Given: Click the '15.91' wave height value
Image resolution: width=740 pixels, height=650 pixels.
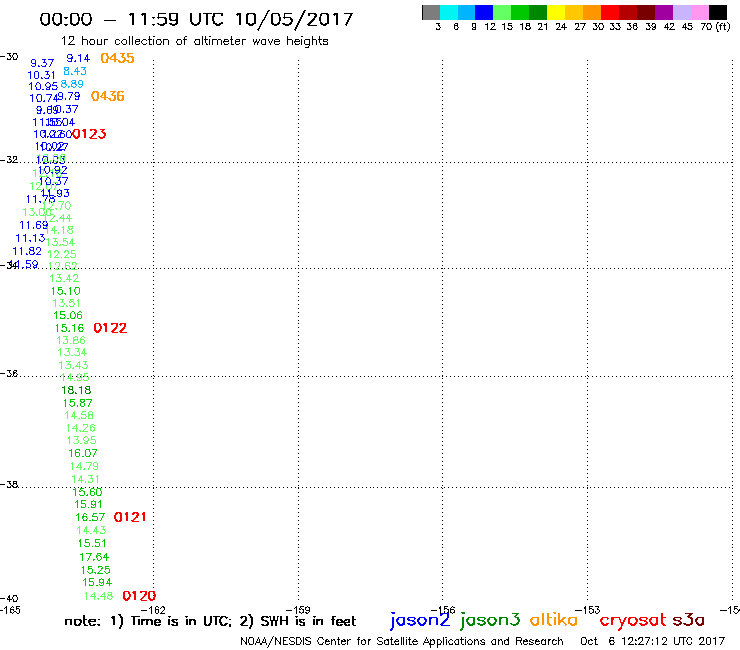Looking at the screenshot, I should tap(88, 505).
